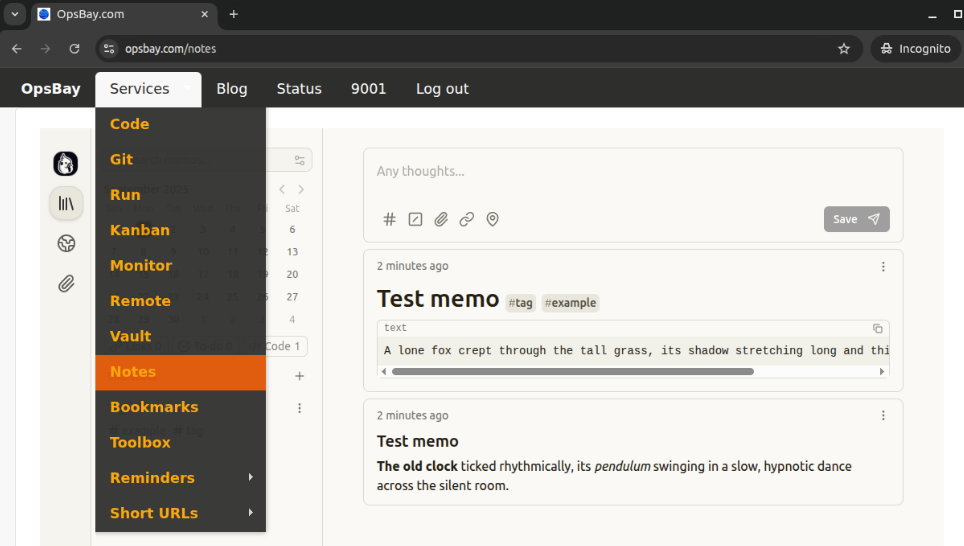Screen dimensions: 964x546
Task: Click the Log out link
Action: 442,89
